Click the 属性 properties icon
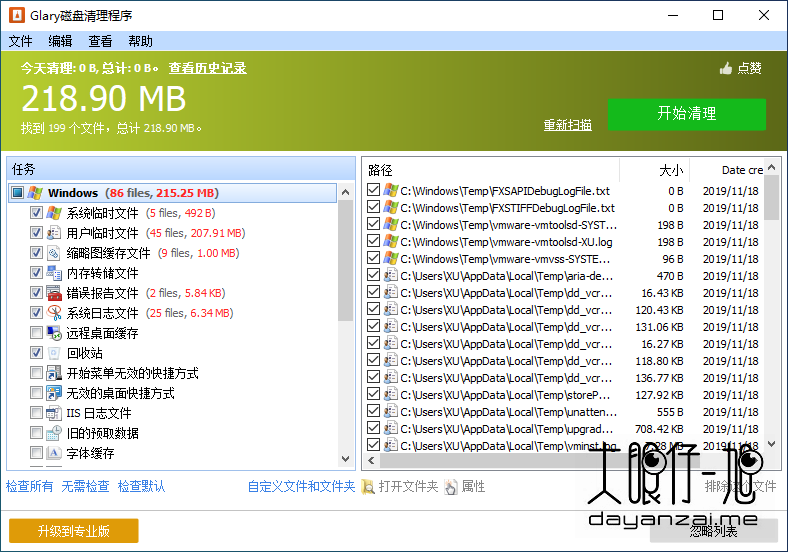788x552 pixels. pos(451,487)
